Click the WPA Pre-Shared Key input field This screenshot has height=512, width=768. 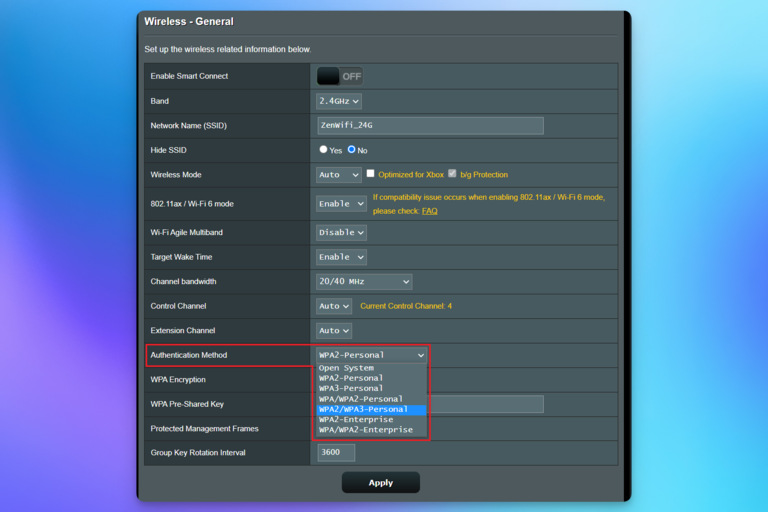point(485,404)
